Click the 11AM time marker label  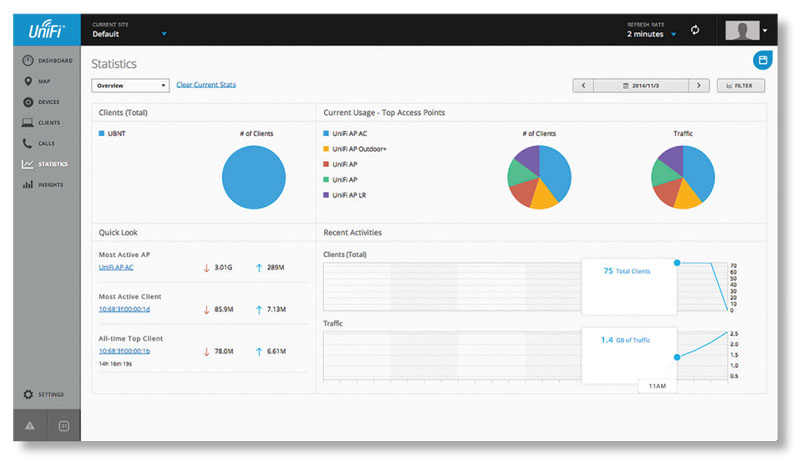click(x=657, y=386)
